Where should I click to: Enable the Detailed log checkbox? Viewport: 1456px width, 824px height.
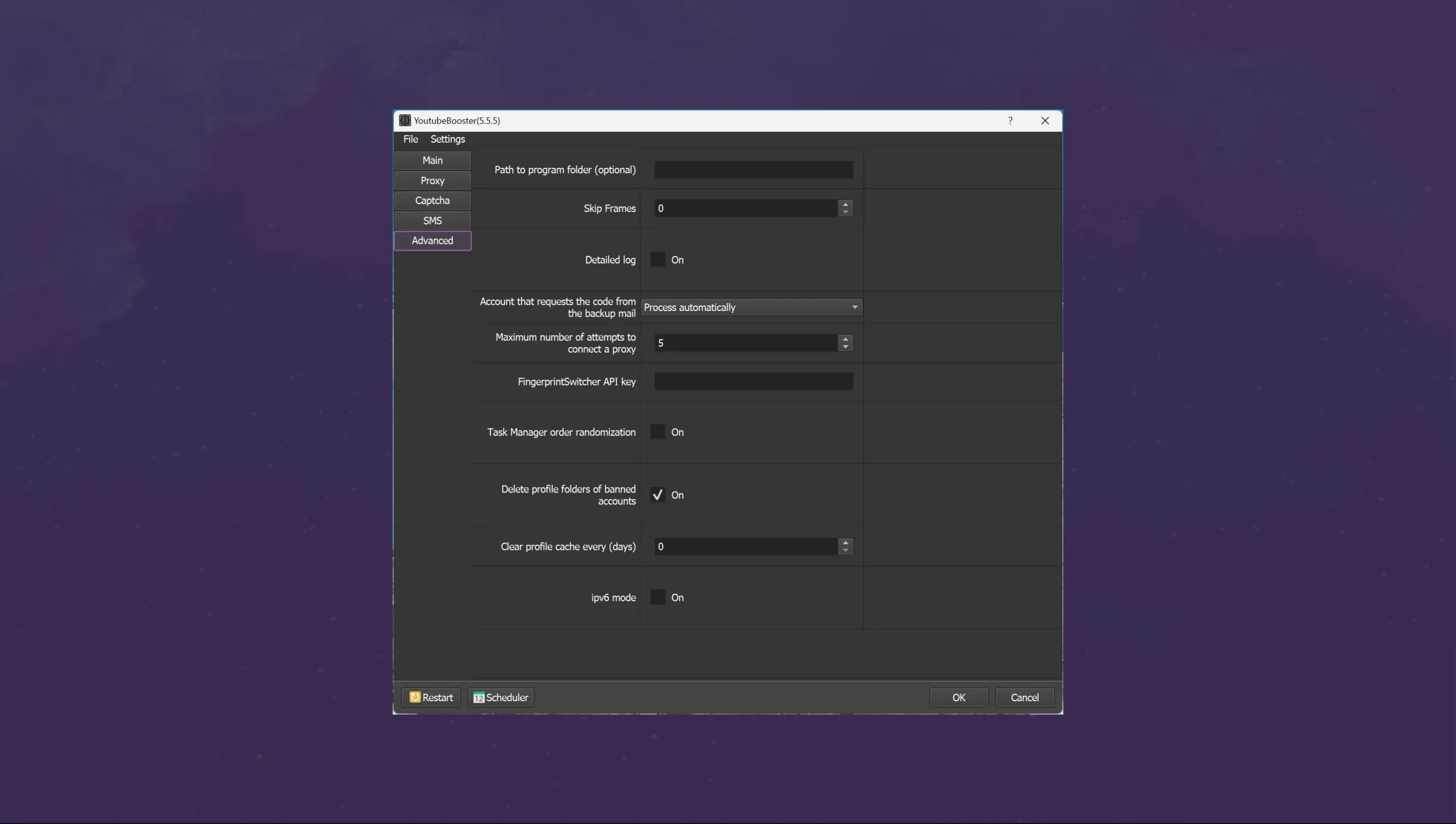[657, 260]
